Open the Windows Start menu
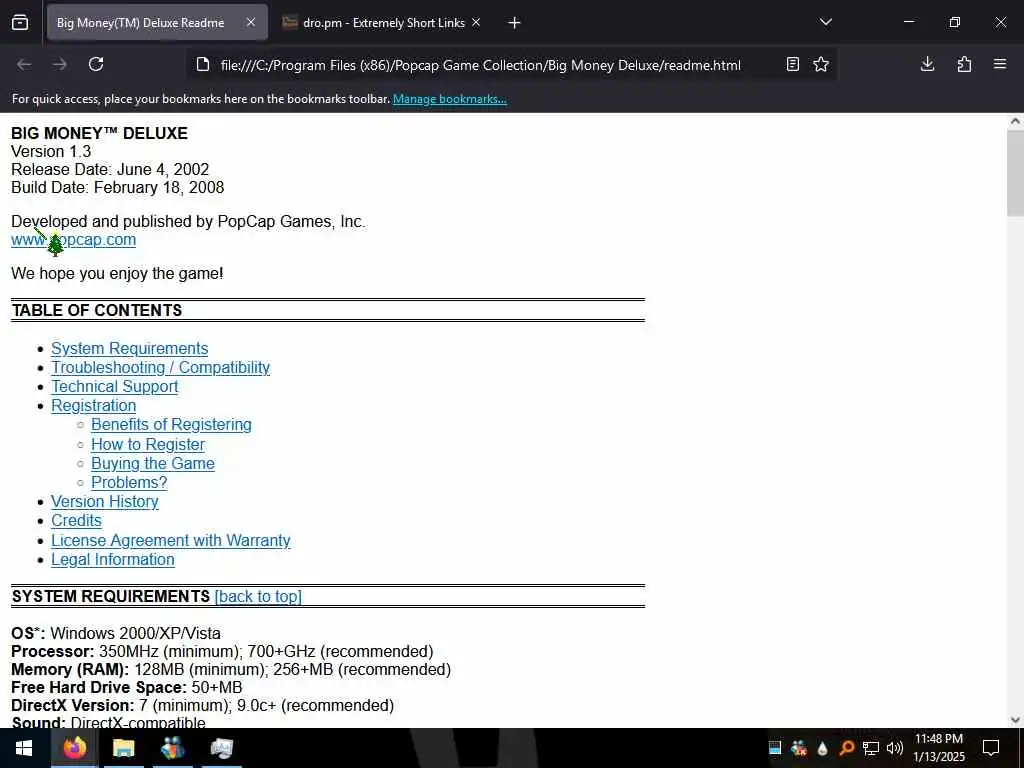The width and height of the screenshot is (1024, 768). [x=24, y=748]
